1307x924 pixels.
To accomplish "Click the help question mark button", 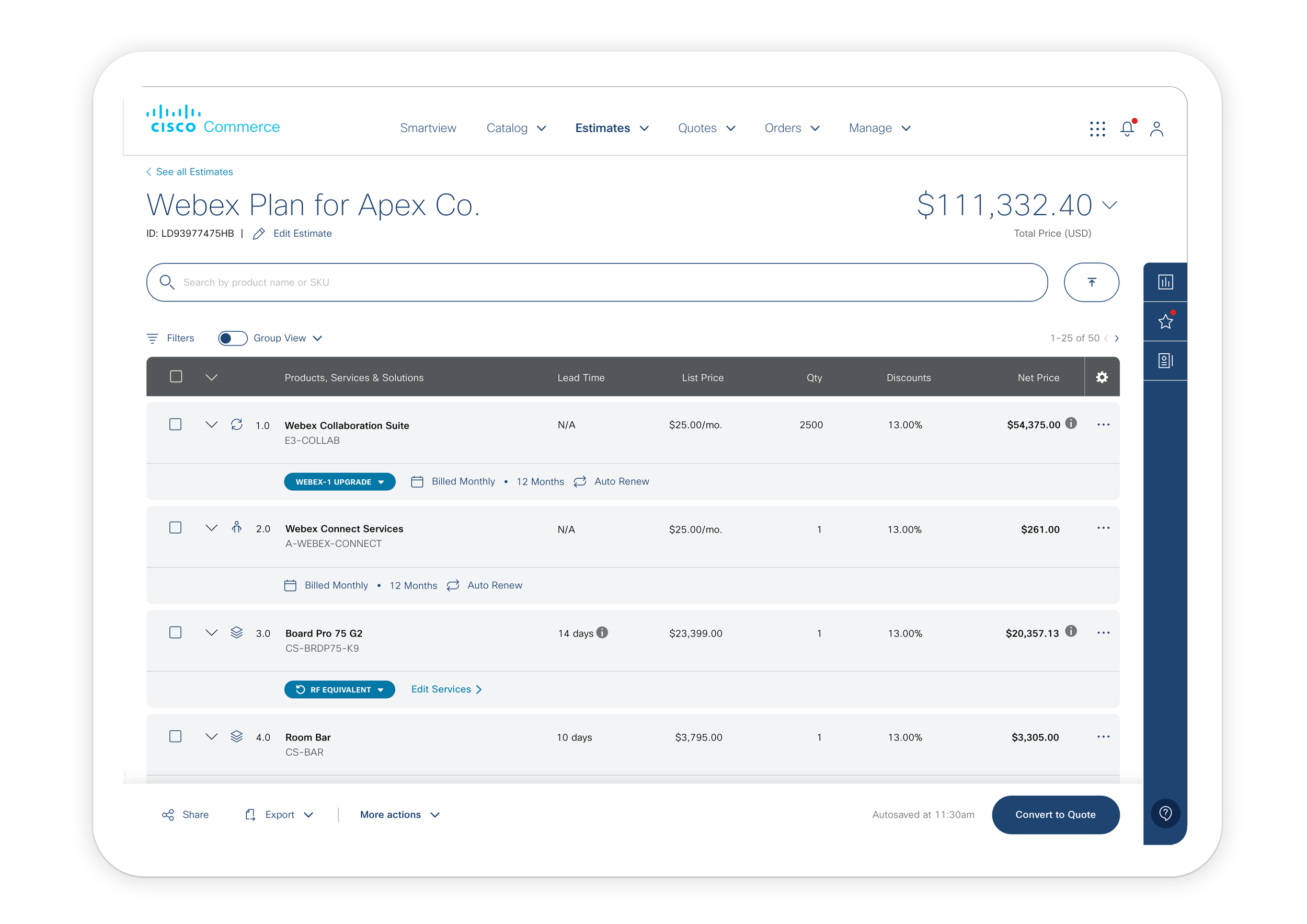I will [1165, 814].
